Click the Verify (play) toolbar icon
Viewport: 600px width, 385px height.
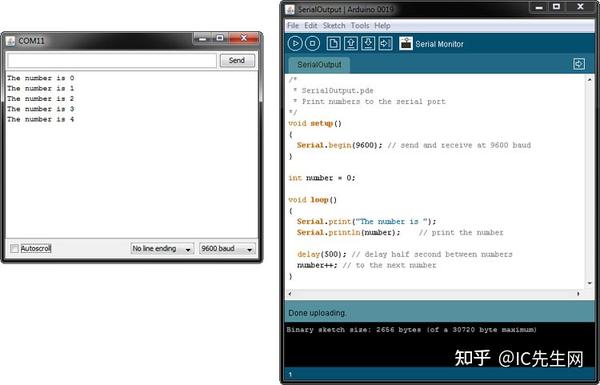click(295, 44)
